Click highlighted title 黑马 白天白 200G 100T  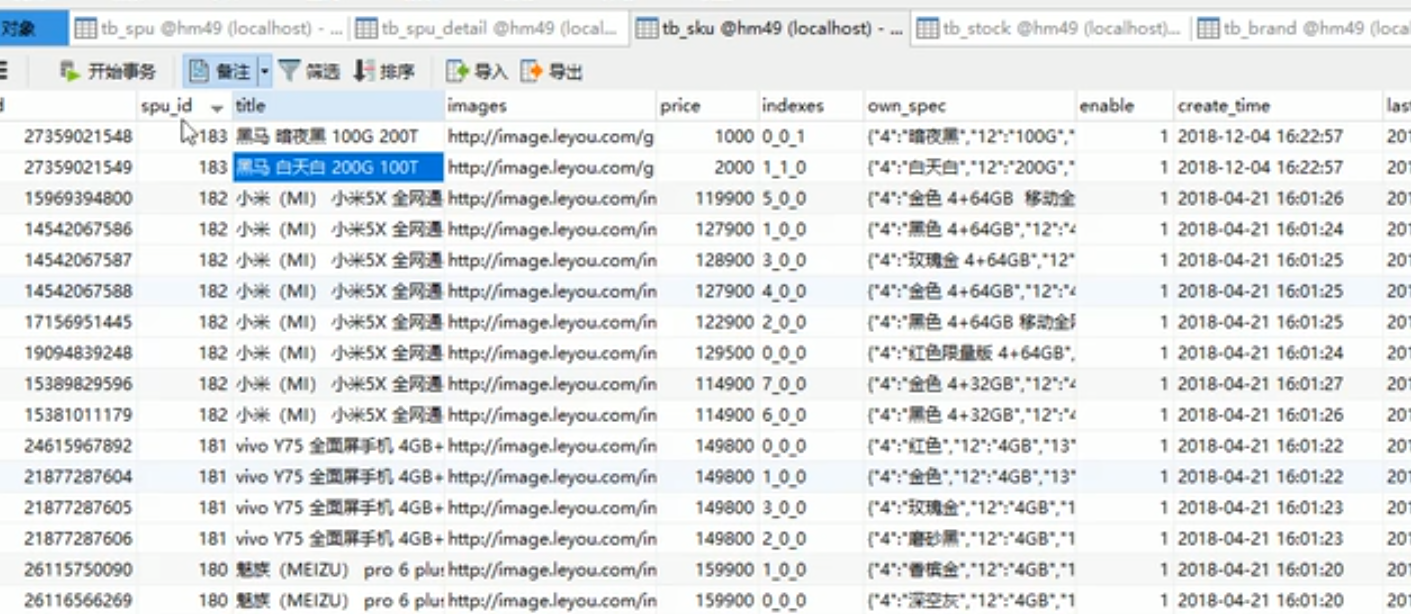coord(338,167)
